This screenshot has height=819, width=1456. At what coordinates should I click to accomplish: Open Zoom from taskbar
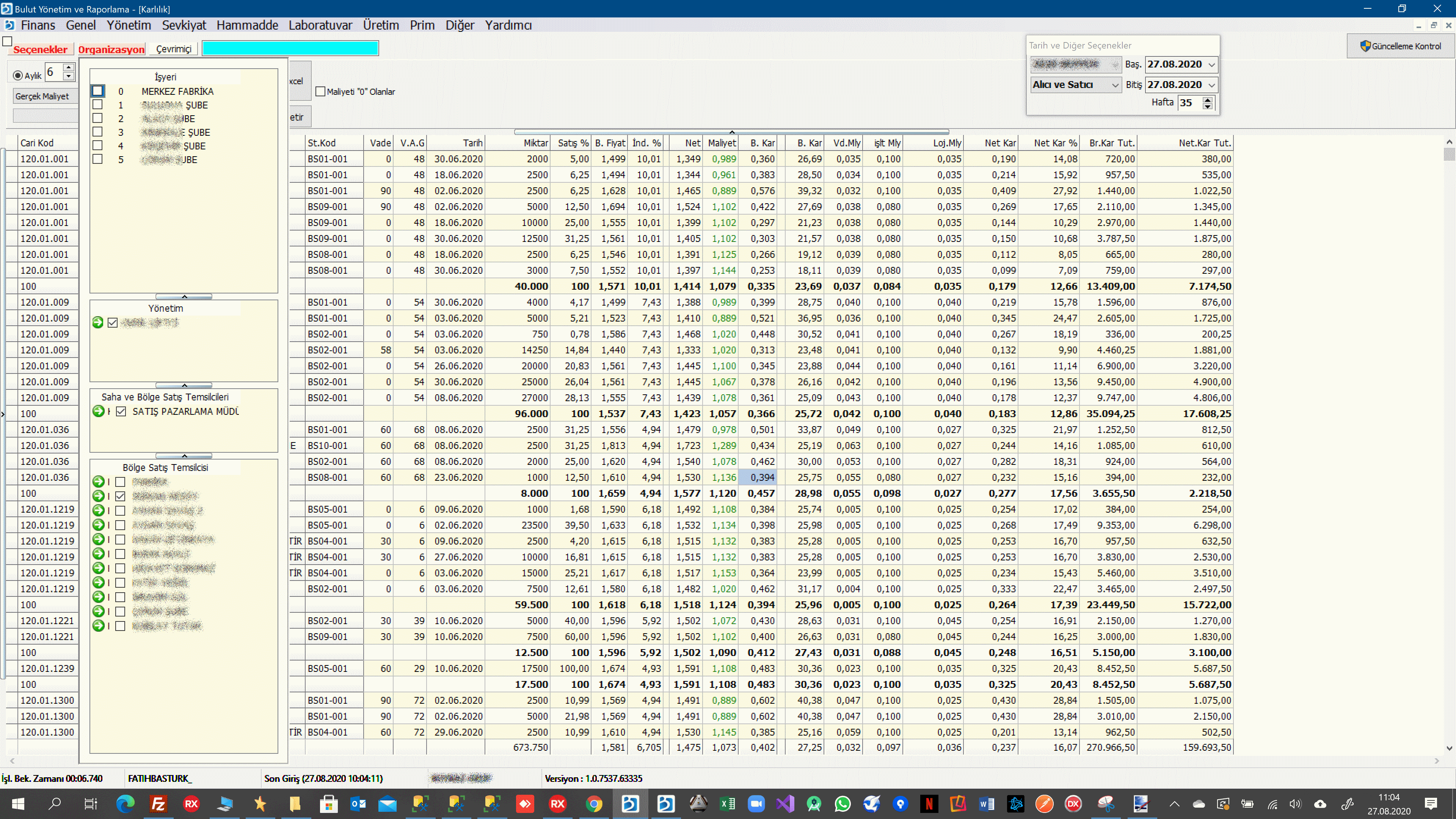(x=756, y=804)
